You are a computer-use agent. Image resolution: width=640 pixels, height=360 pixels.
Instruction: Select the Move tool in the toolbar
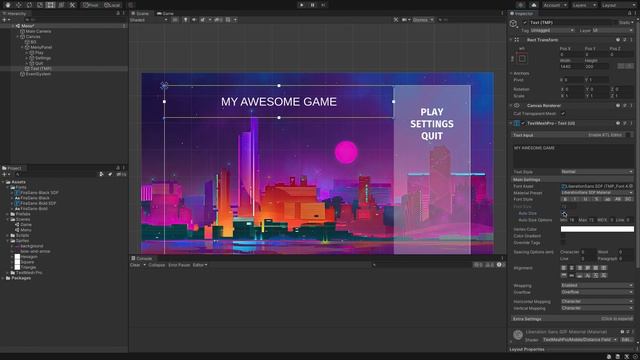(x=18, y=5)
